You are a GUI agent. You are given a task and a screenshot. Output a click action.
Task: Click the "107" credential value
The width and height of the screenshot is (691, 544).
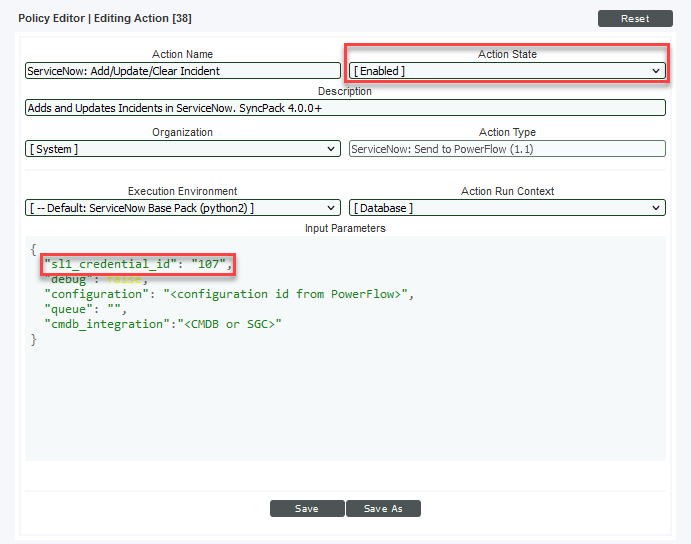pos(212,265)
